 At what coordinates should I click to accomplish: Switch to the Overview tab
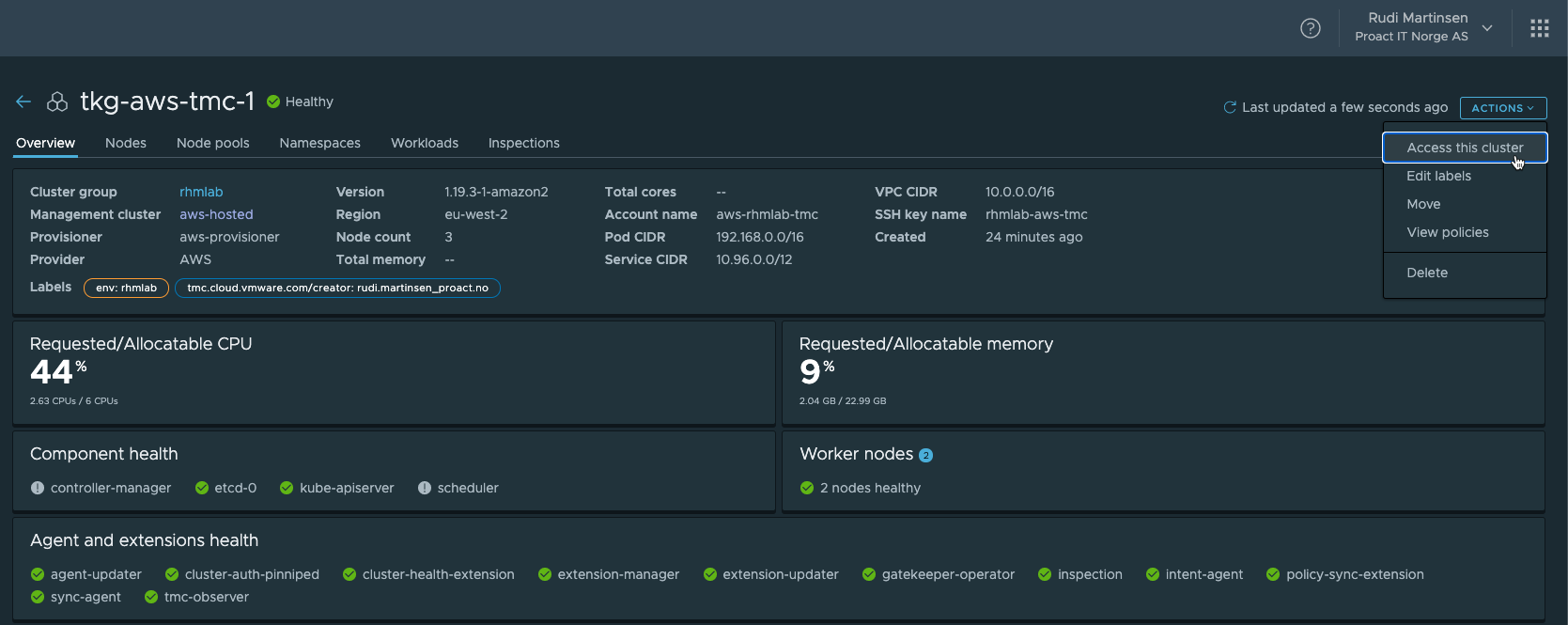point(45,143)
